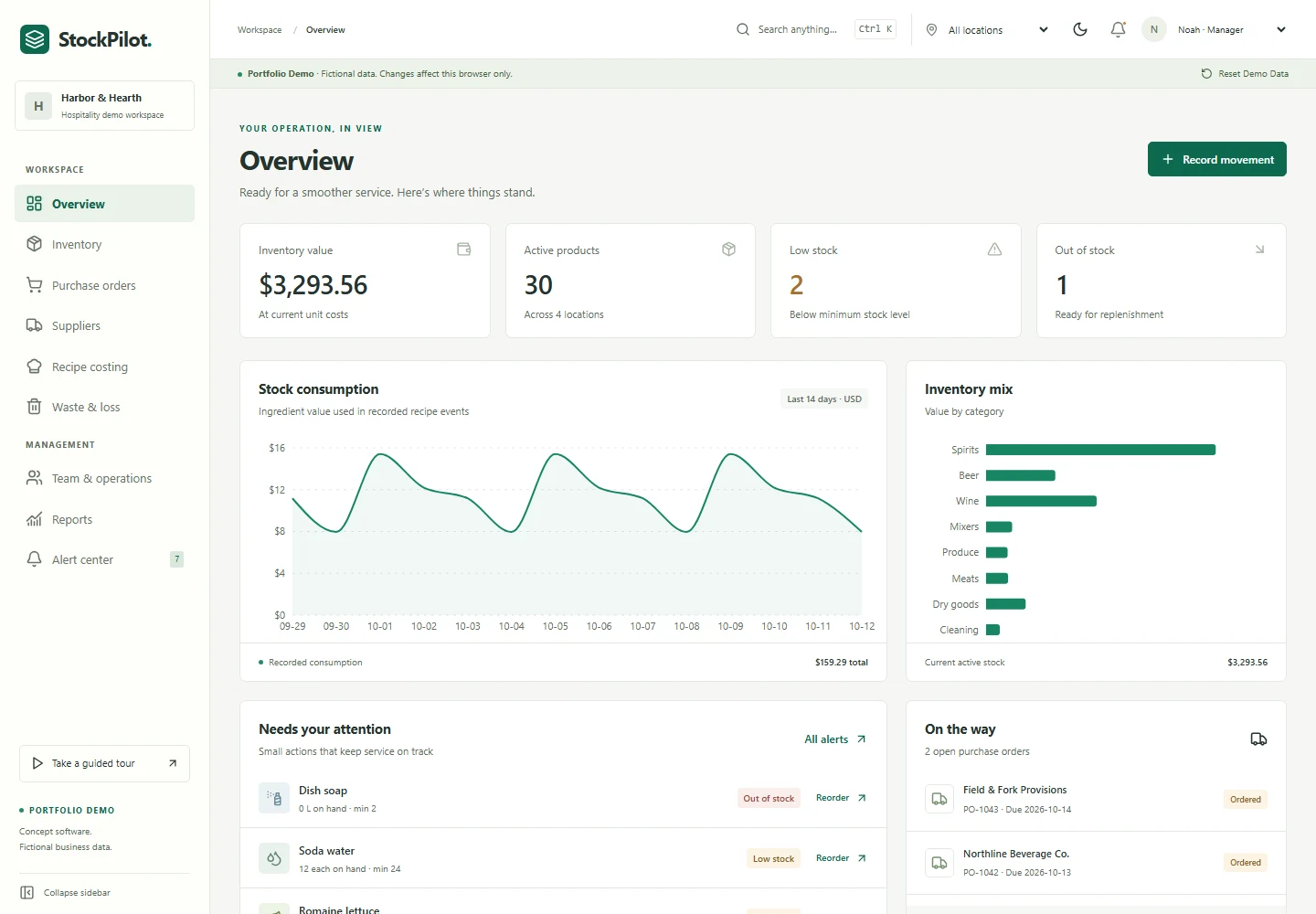Screen dimensions: 1316x914
Task: Click the Dish soap item icon
Action: [x=274, y=798]
